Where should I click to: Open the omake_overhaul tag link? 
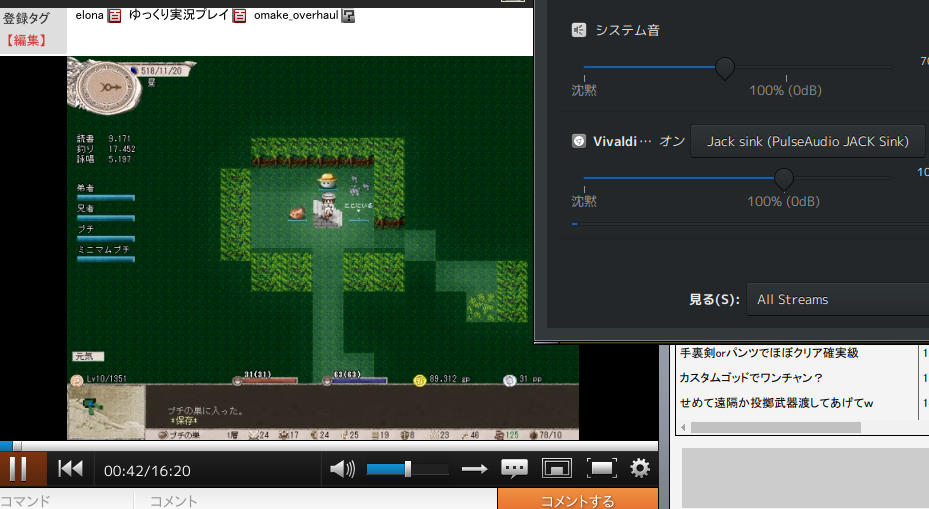(x=296, y=15)
